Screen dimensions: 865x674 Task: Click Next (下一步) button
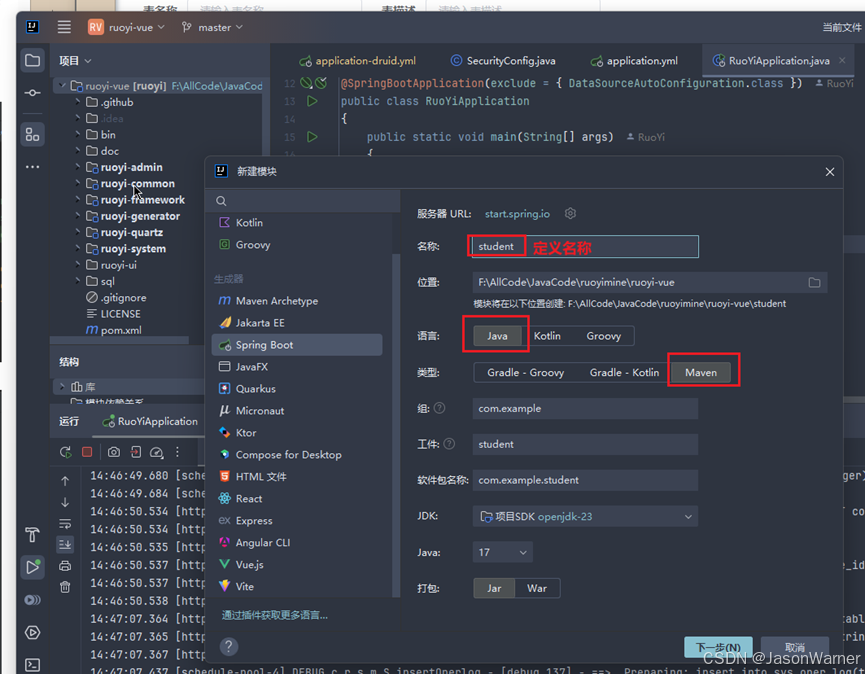pos(718,647)
